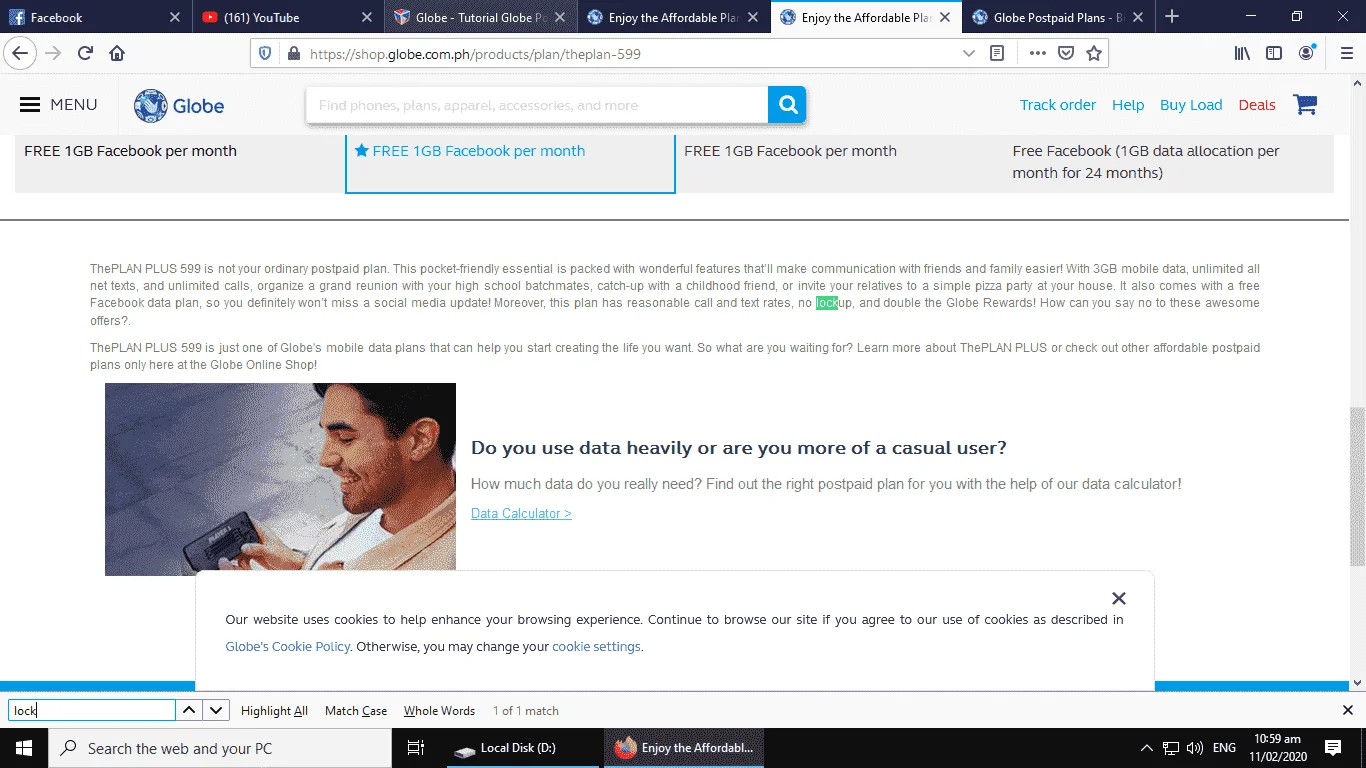
Task: Bookmark this page with star
Action: [1094, 54]
